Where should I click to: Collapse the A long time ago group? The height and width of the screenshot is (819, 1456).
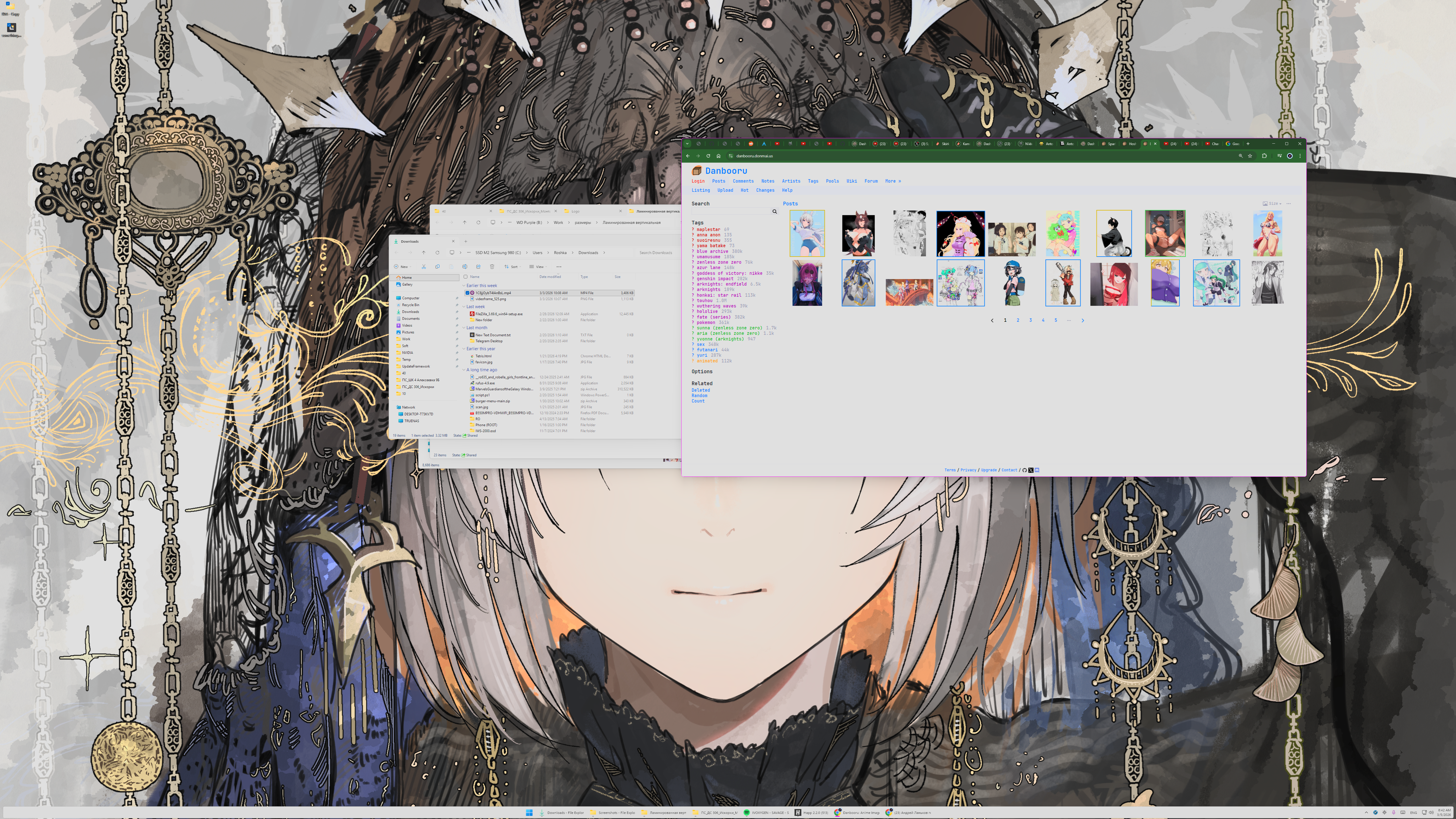464,370
